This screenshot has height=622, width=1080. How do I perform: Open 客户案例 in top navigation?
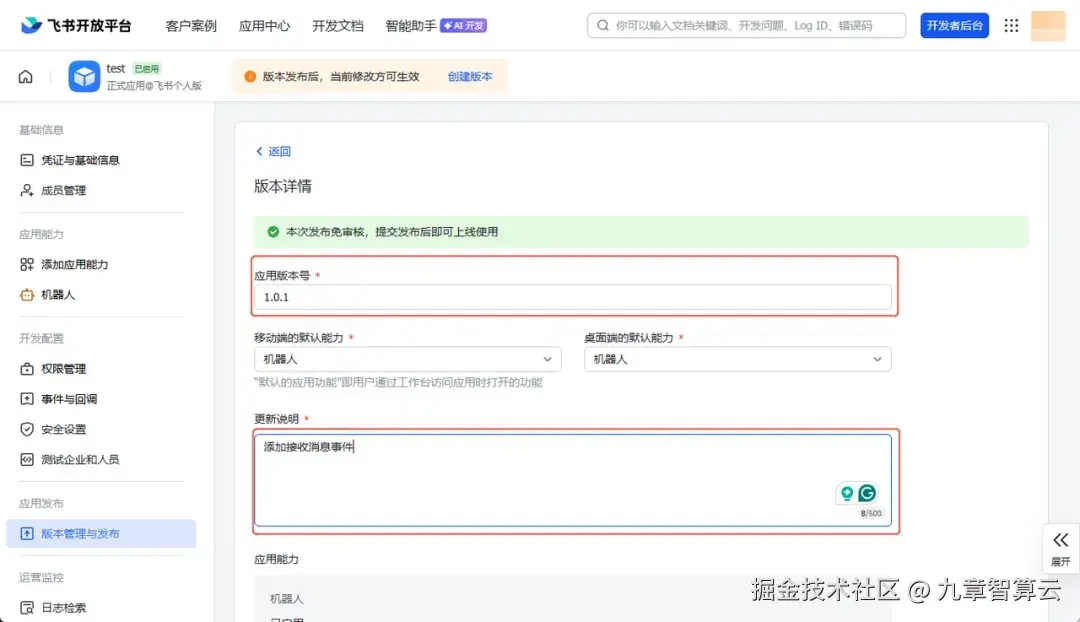coord(191,25)
